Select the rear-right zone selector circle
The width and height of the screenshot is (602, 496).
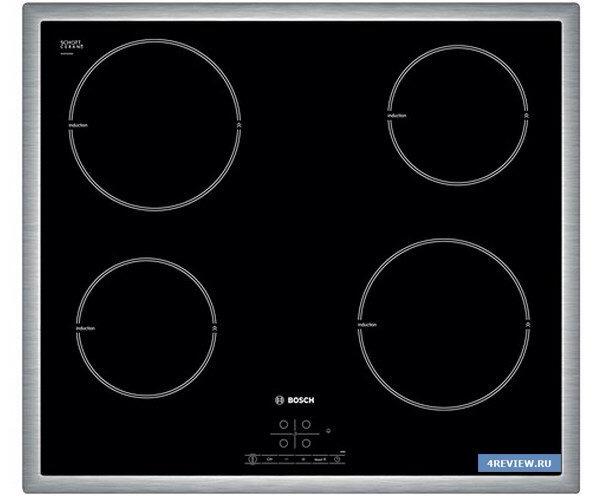tap(306, 423)
